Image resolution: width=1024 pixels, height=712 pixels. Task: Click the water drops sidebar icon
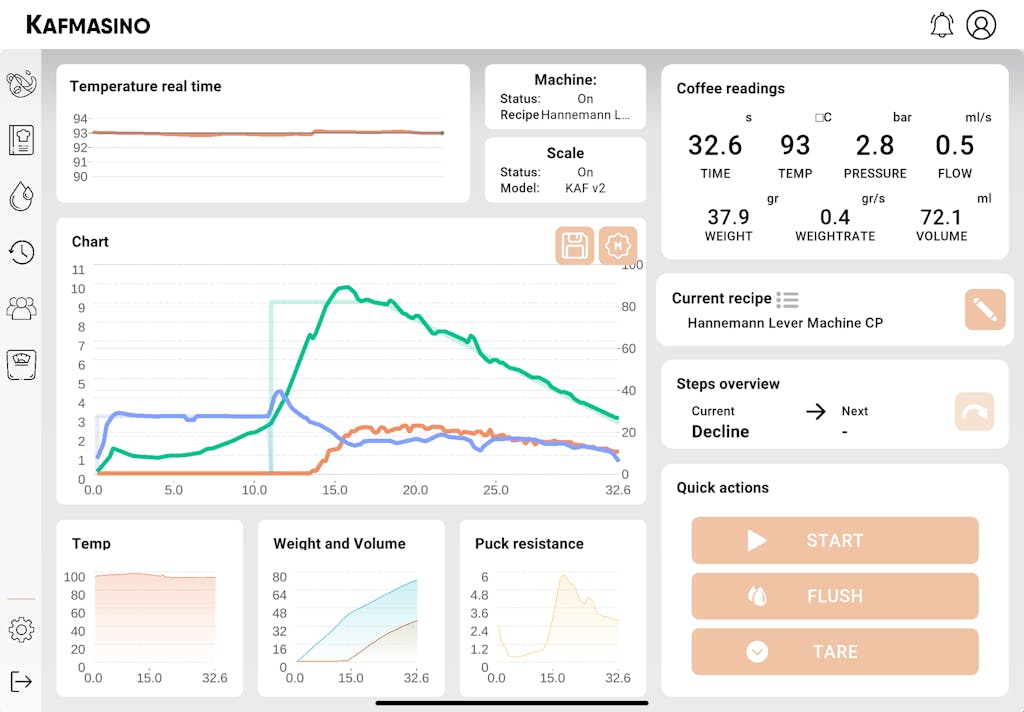(x=21, y=197)
